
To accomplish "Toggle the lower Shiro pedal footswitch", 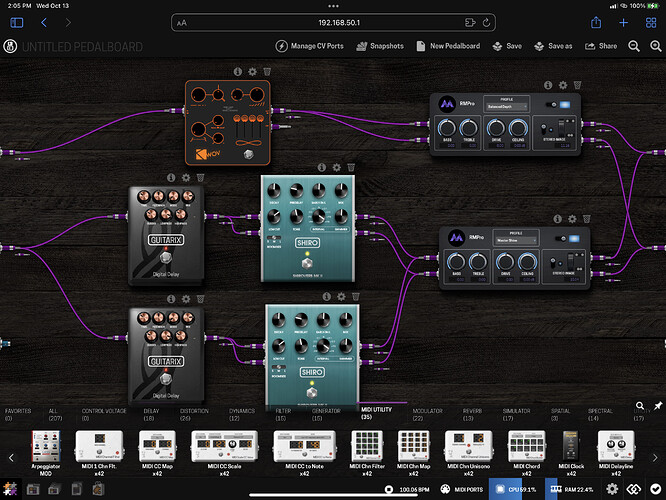I will (x=312, y=392).
